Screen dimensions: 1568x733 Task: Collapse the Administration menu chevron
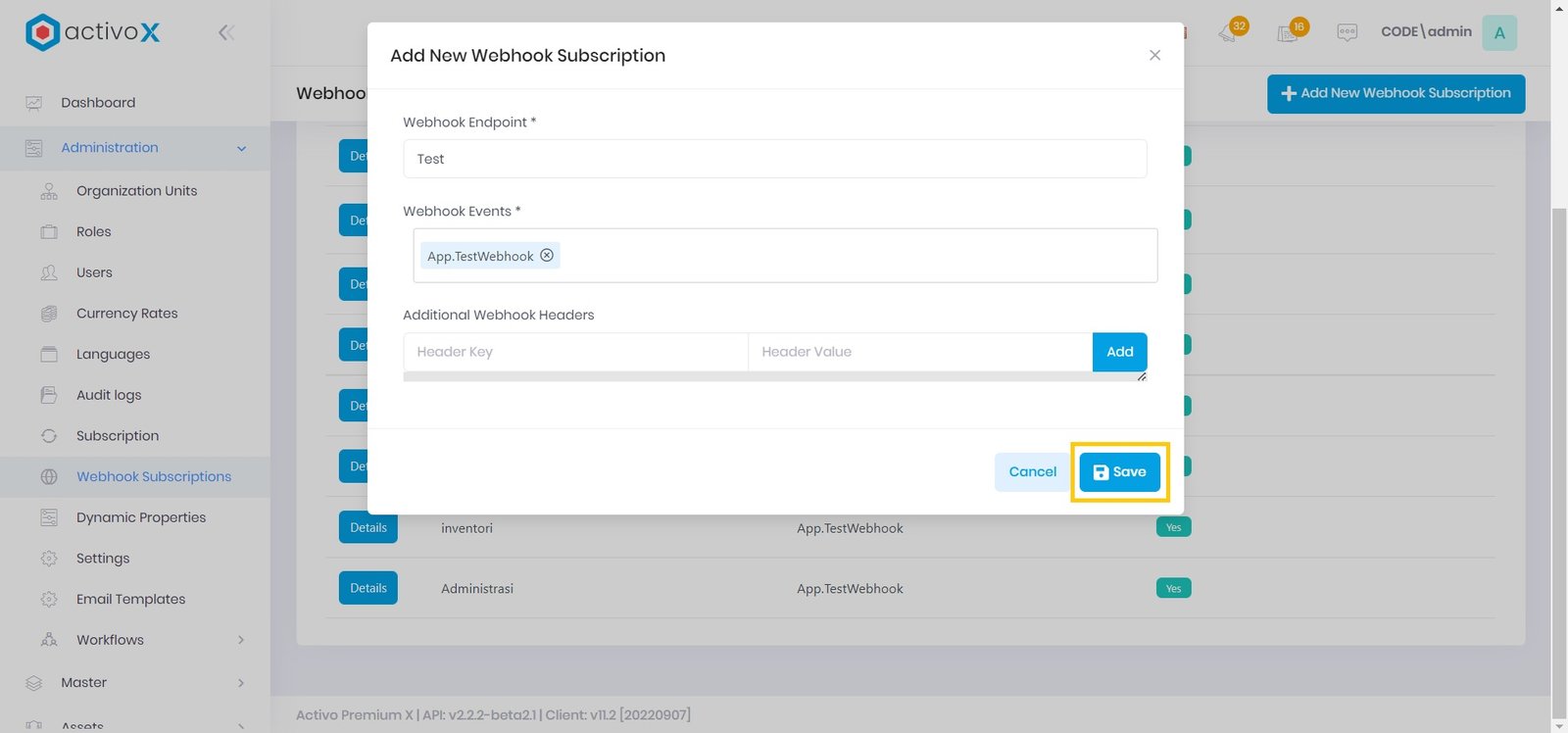pyautogui.click(x=241, y=149)
